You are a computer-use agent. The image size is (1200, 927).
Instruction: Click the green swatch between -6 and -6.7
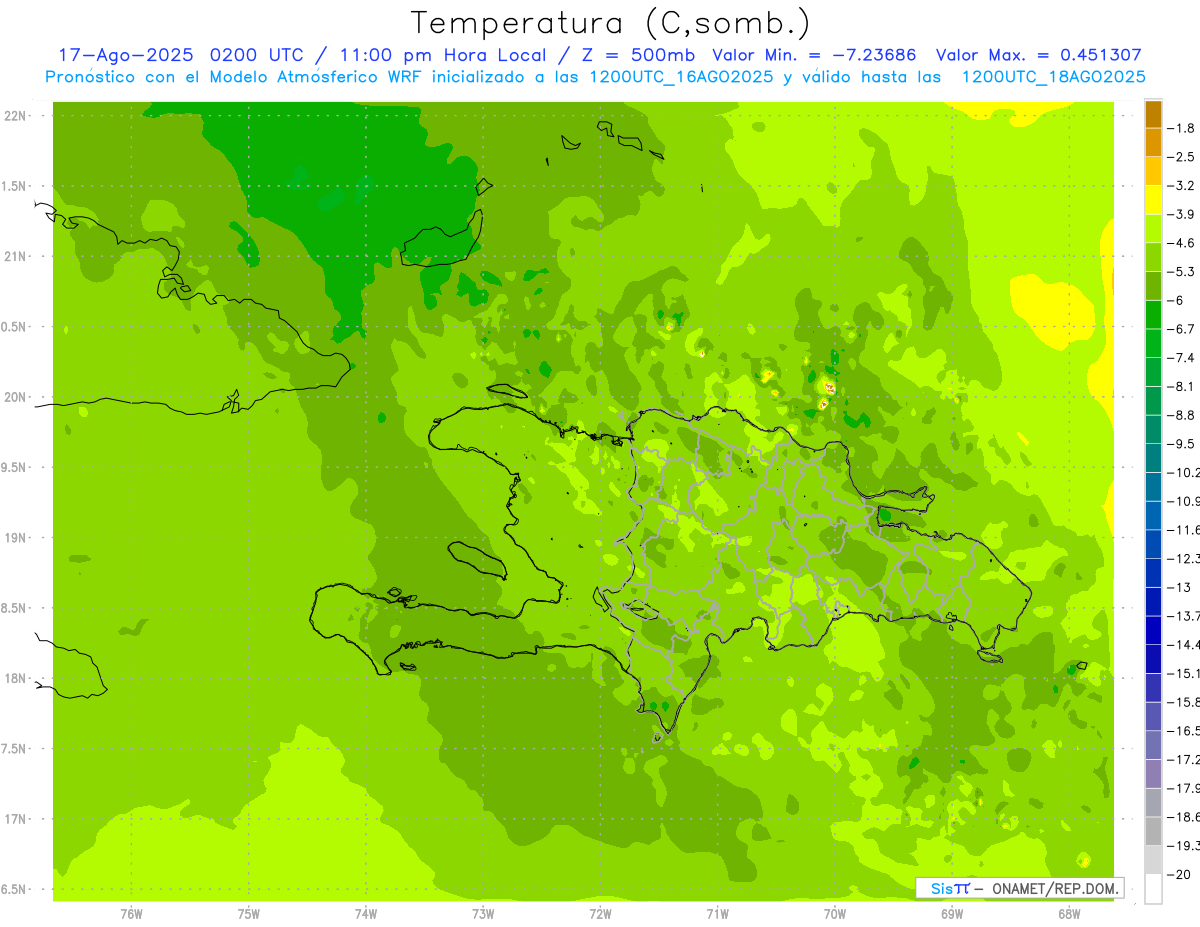[x=1153, y=315]
